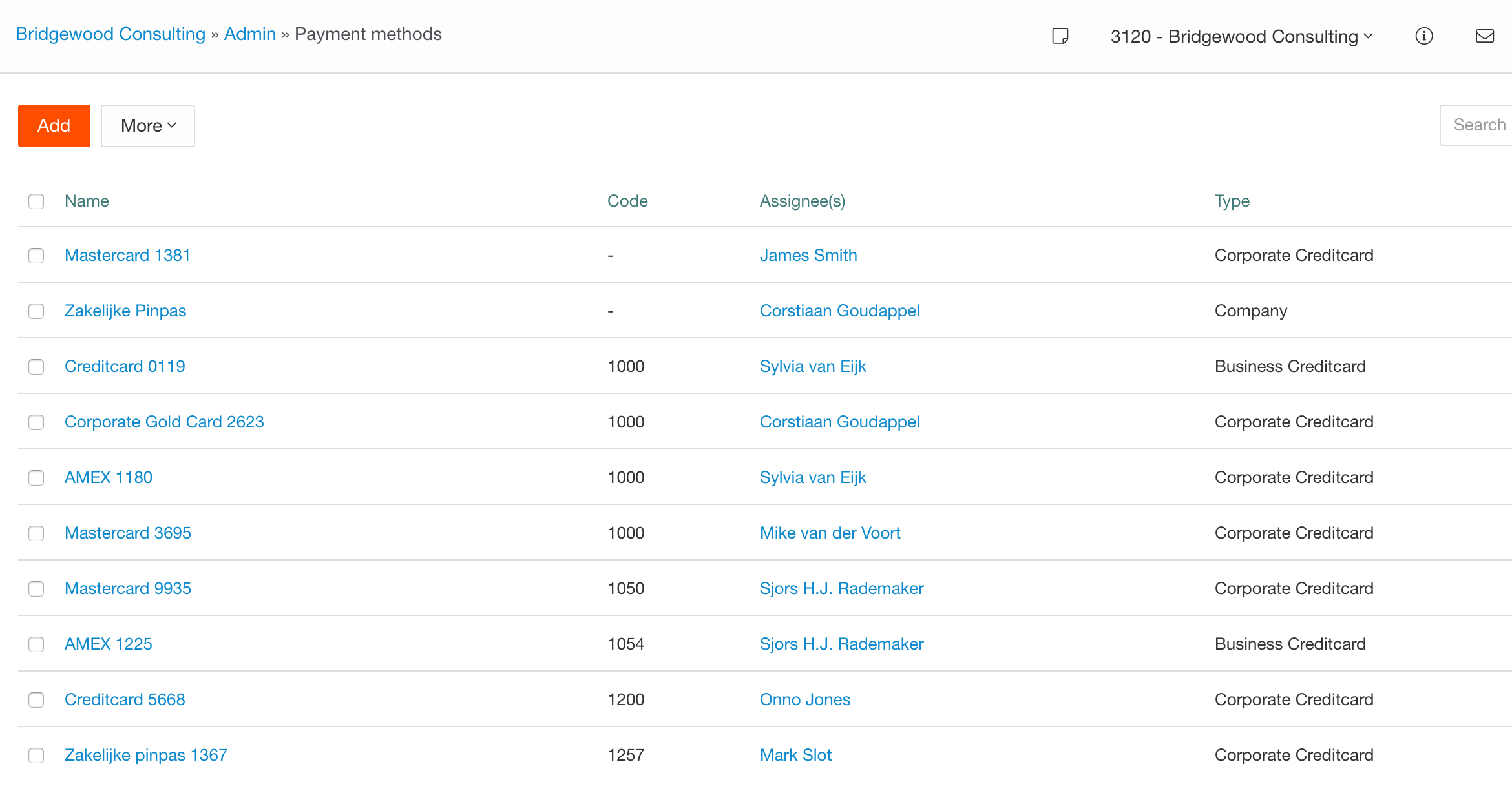Click the Payment methods breadcrumb text
Viewport: 1512px width, 793px height.
(368, 34)
